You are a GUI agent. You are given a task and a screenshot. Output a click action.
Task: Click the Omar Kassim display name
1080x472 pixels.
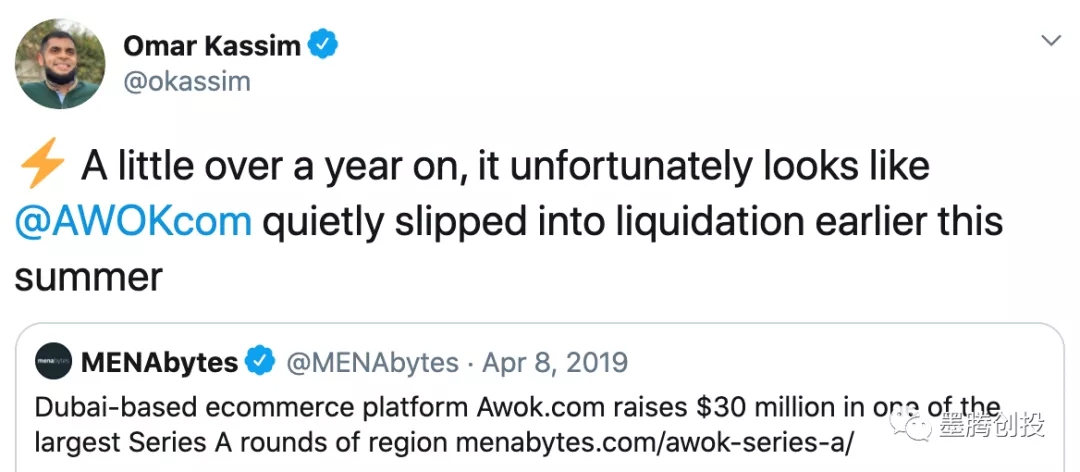pyautogui.click(x=211, y=45)
